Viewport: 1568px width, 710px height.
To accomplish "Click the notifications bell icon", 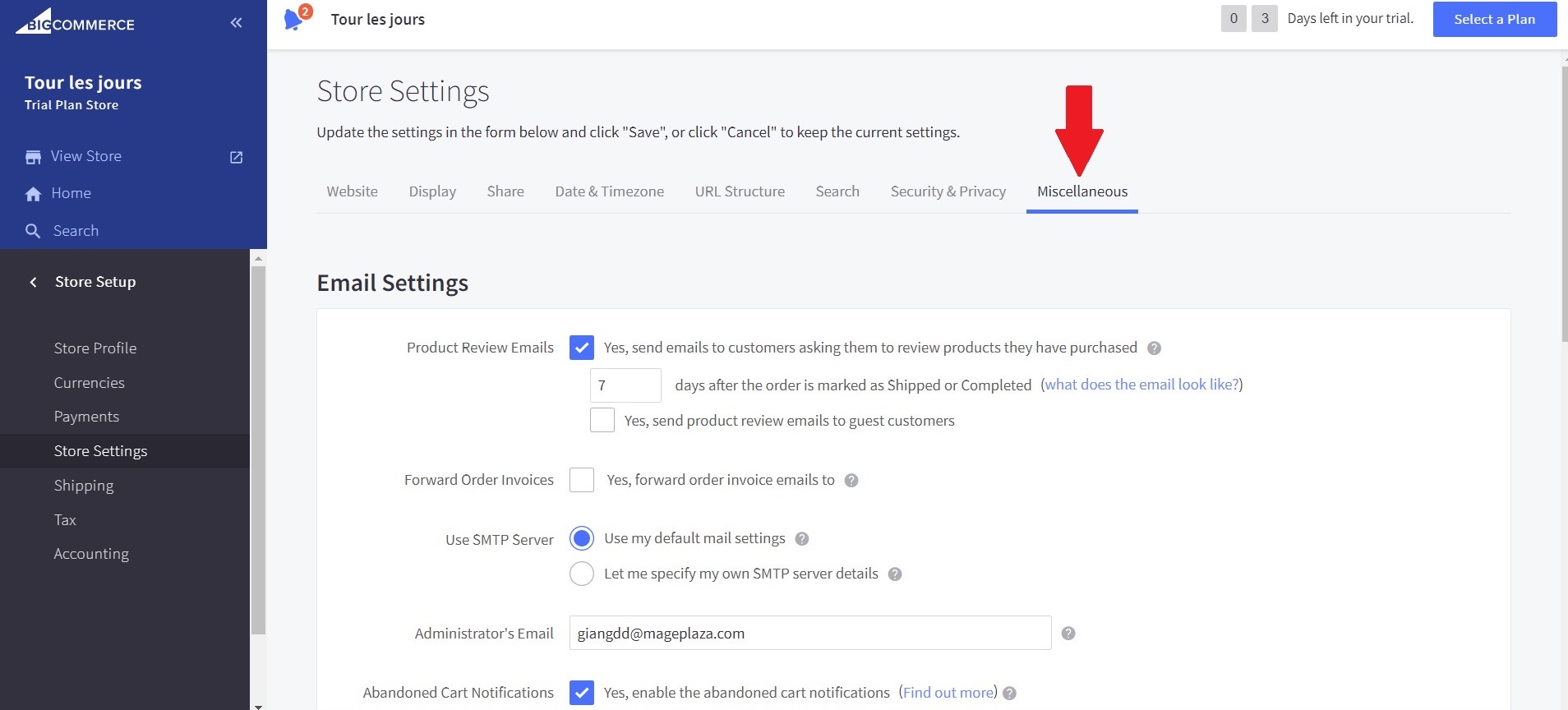I will click(293, 20).
